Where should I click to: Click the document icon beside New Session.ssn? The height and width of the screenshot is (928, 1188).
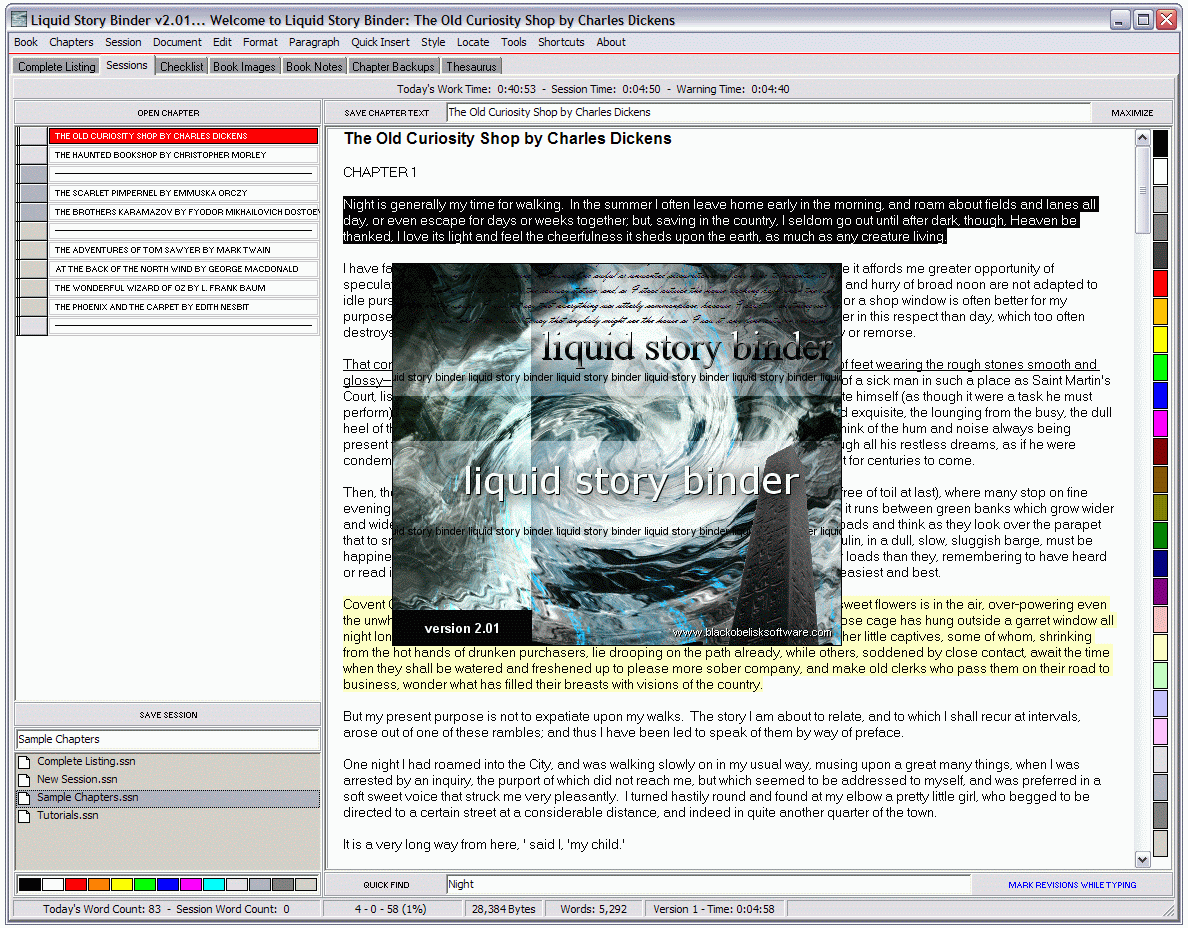tap(24, 780)
